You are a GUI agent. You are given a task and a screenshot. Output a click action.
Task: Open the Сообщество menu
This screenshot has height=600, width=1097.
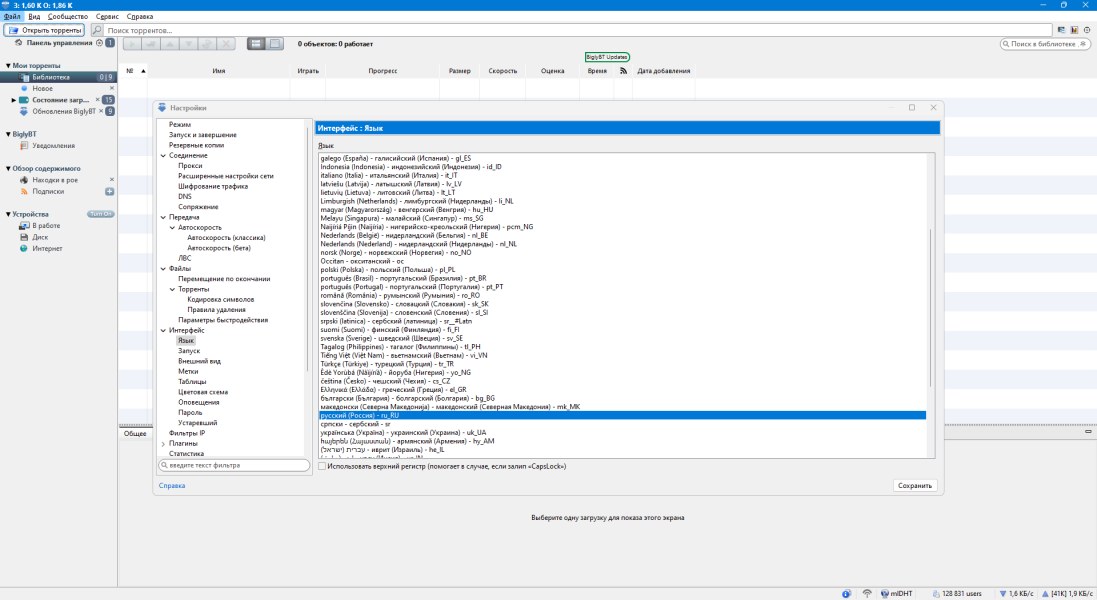click(68, 17)
